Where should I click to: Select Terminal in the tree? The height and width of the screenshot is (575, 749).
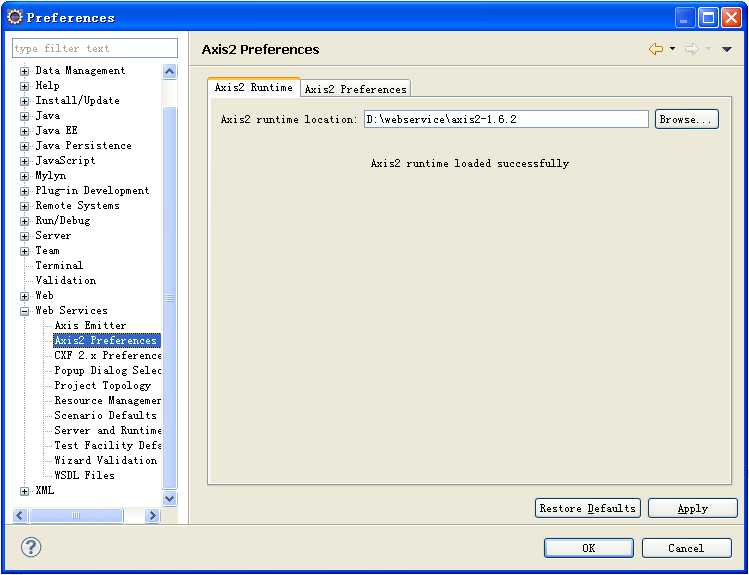click(59, 265)
